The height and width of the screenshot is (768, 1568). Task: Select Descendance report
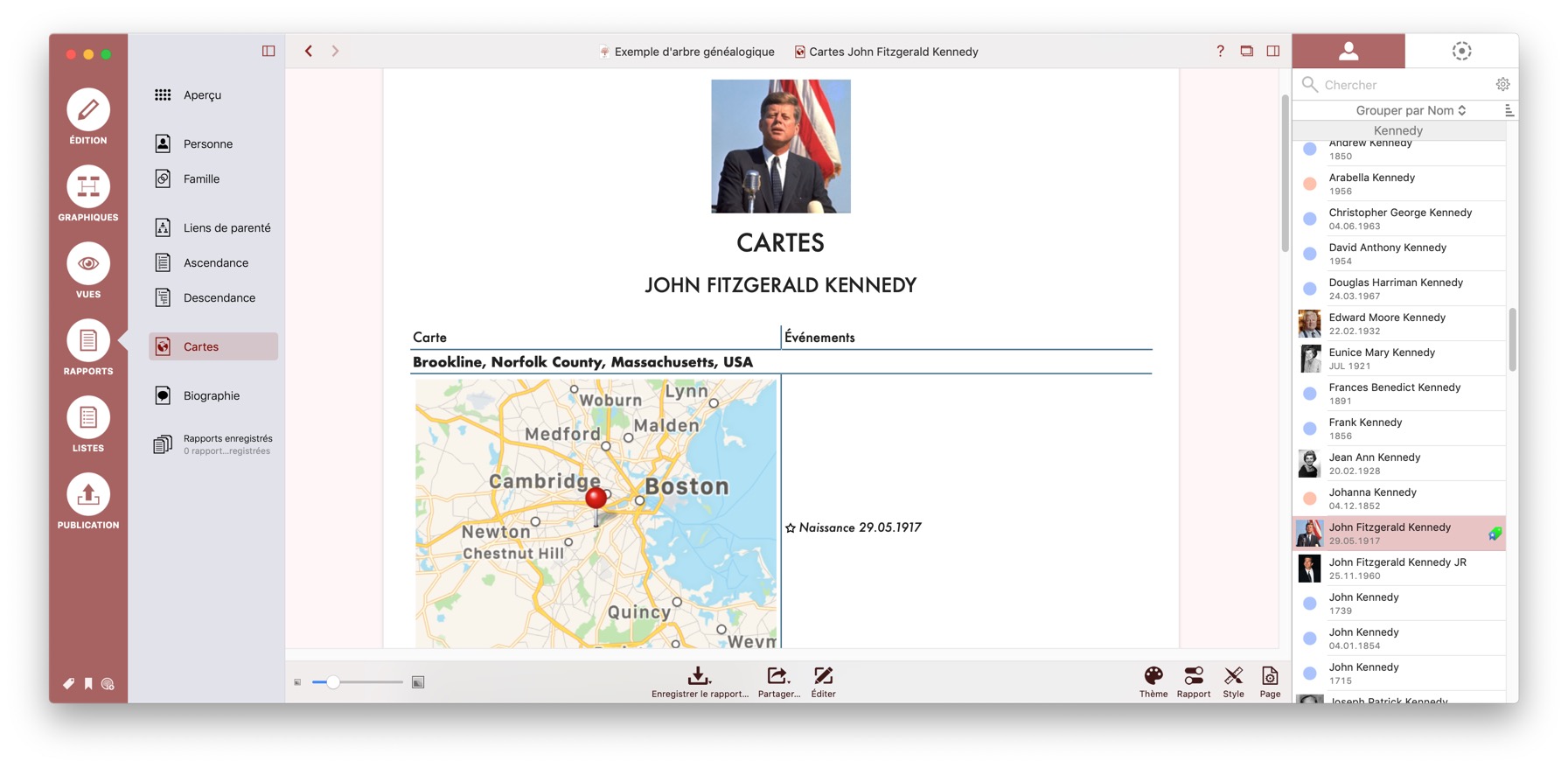coord(213,297)
